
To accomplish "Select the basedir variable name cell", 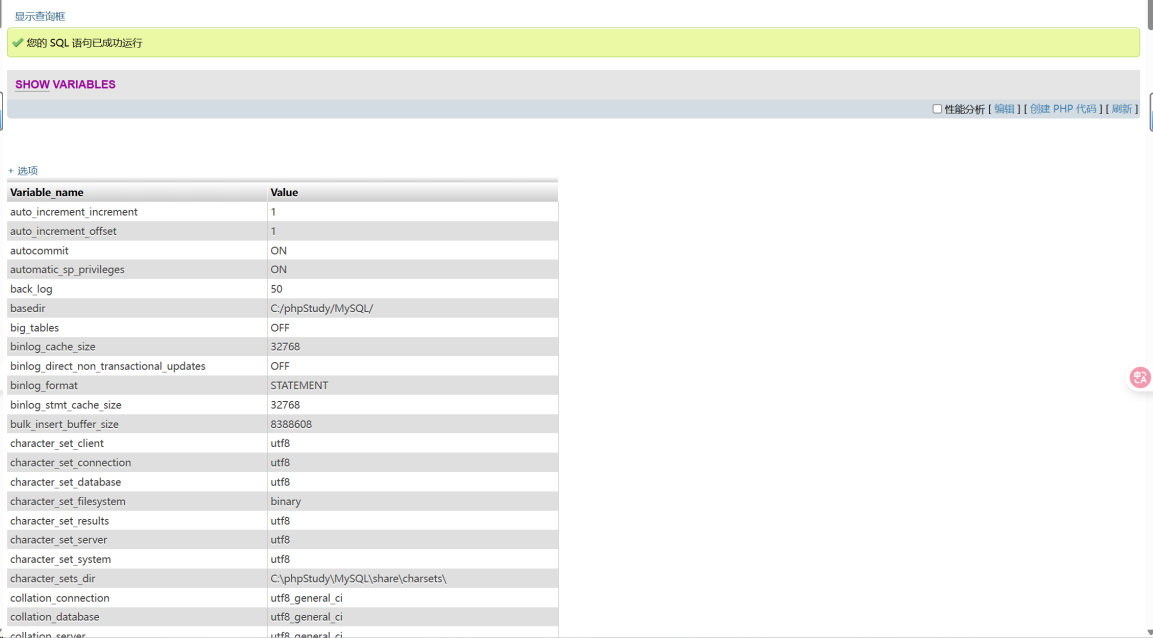I will point(28,308).
